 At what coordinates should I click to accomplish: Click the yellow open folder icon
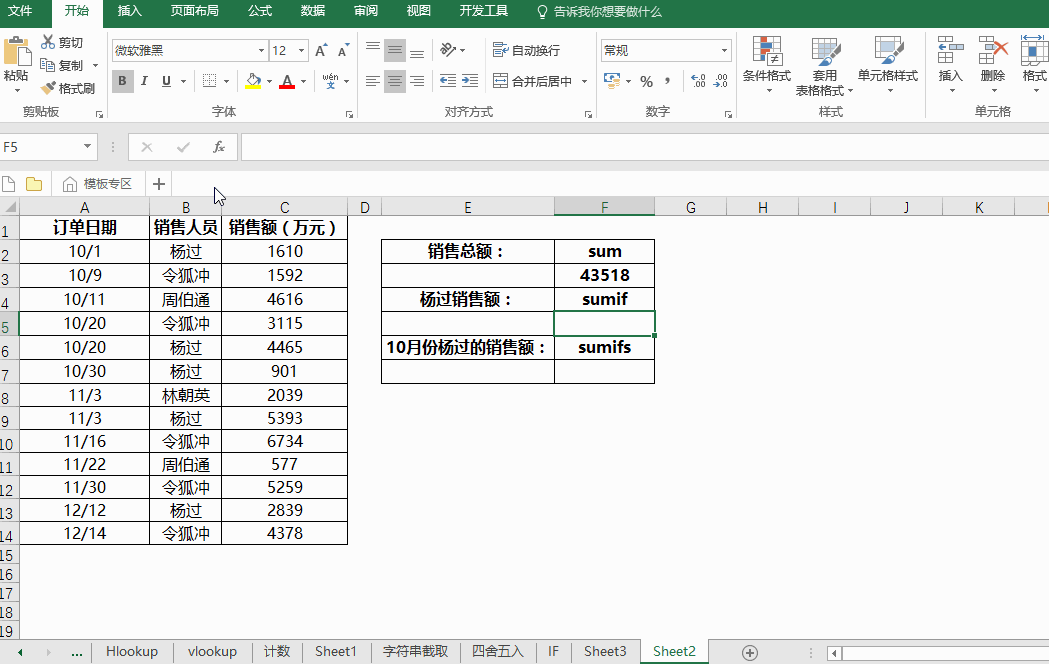coord(33,184)
